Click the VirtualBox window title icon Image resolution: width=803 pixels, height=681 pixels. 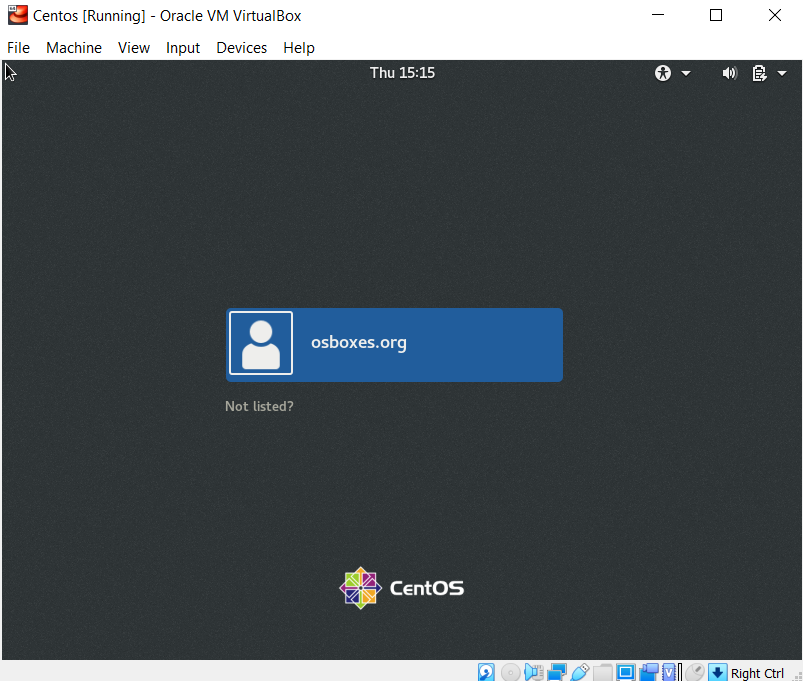pyautogui.click(x=18, y=15)
